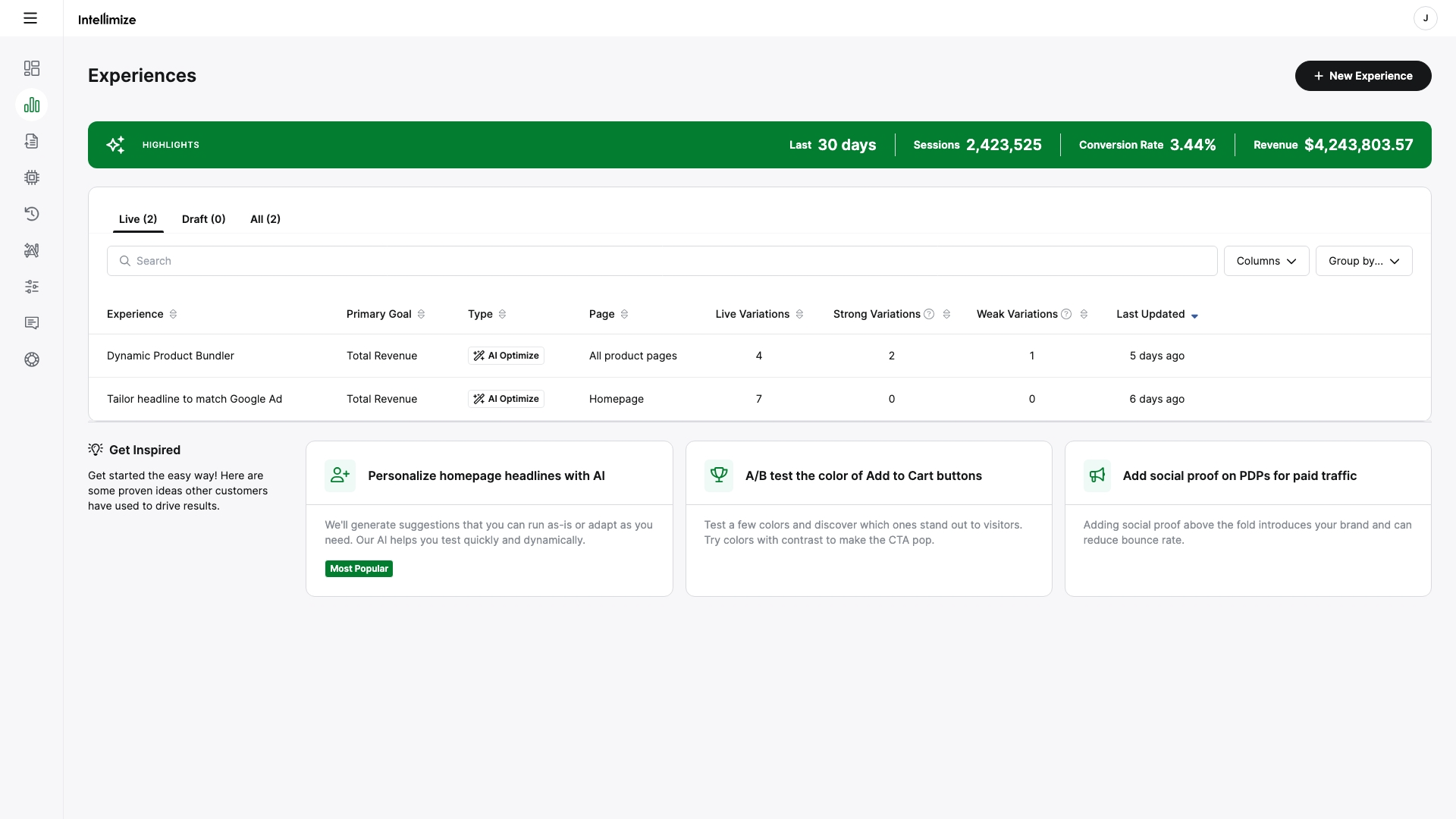Click the experiences Search field

pyautogui.click(x=661, y=261)
